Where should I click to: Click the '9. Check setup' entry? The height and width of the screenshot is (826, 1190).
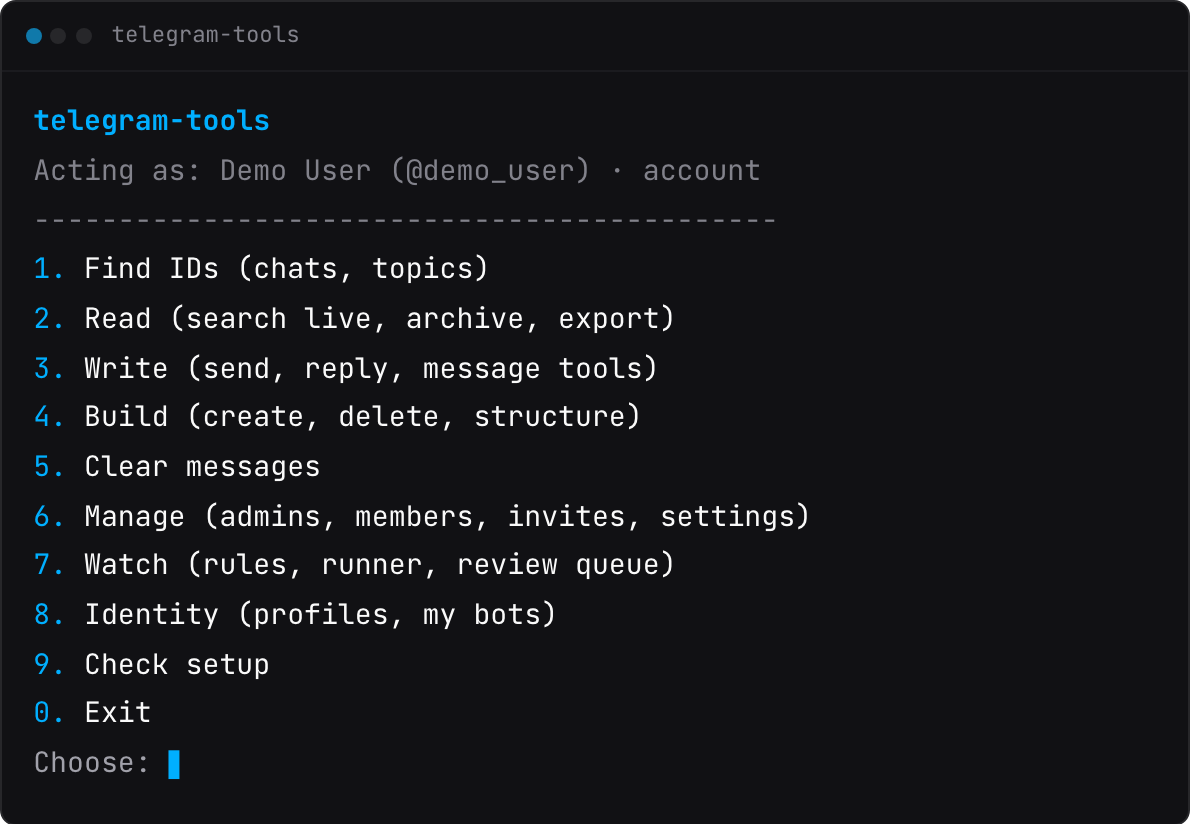point(152,664)
